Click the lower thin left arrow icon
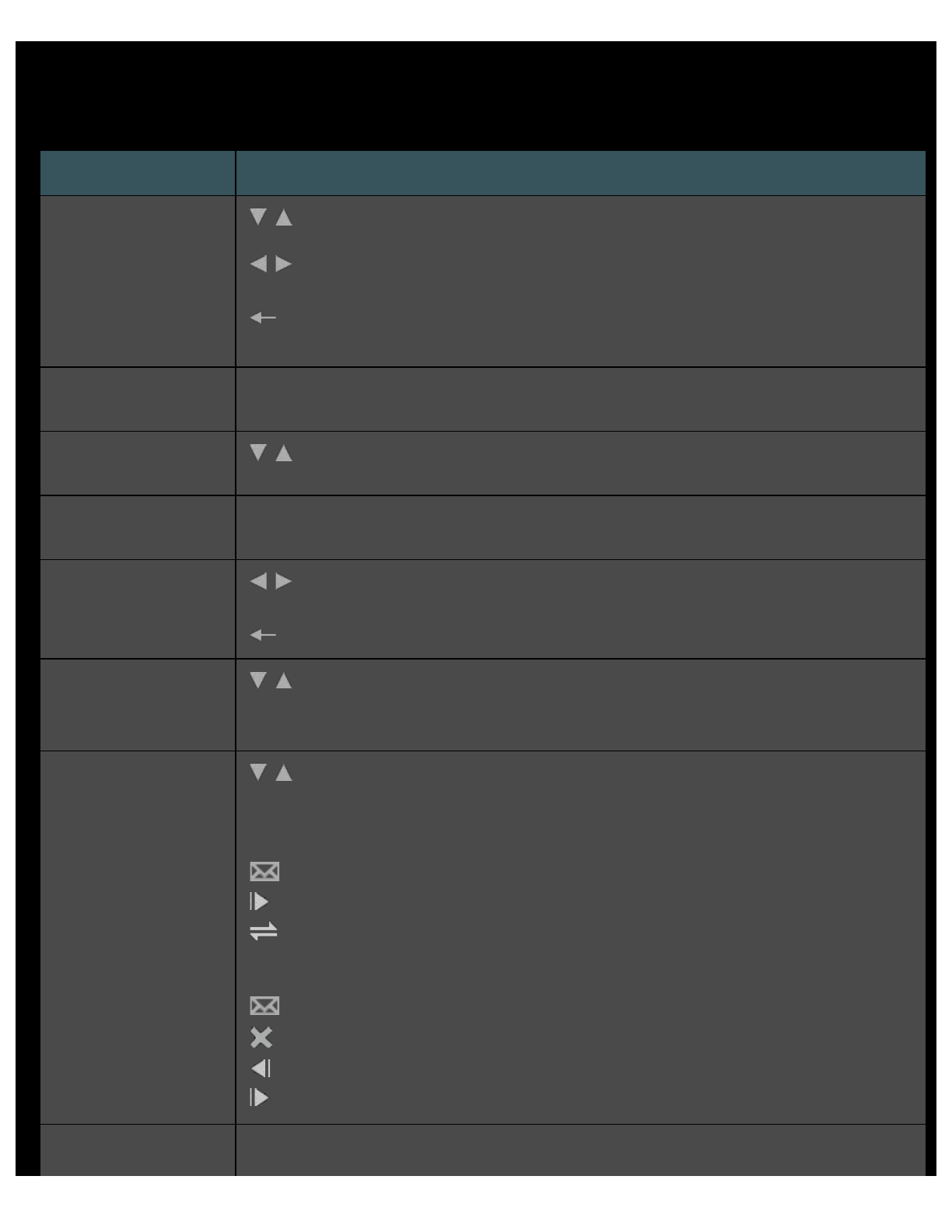 click(x=263, y=635)
